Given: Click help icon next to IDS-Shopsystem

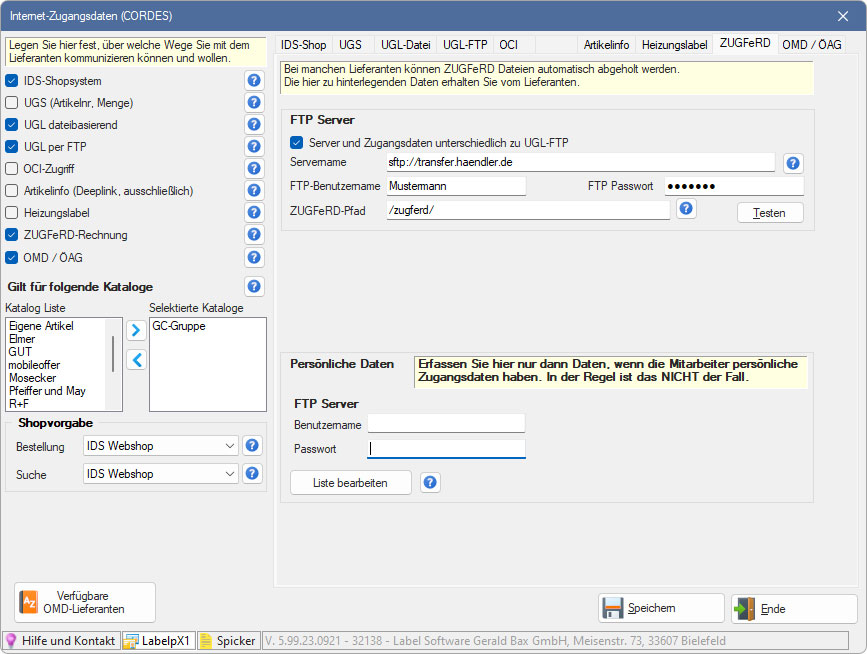Looking at the screenshot, I should [x=254, y=81].
